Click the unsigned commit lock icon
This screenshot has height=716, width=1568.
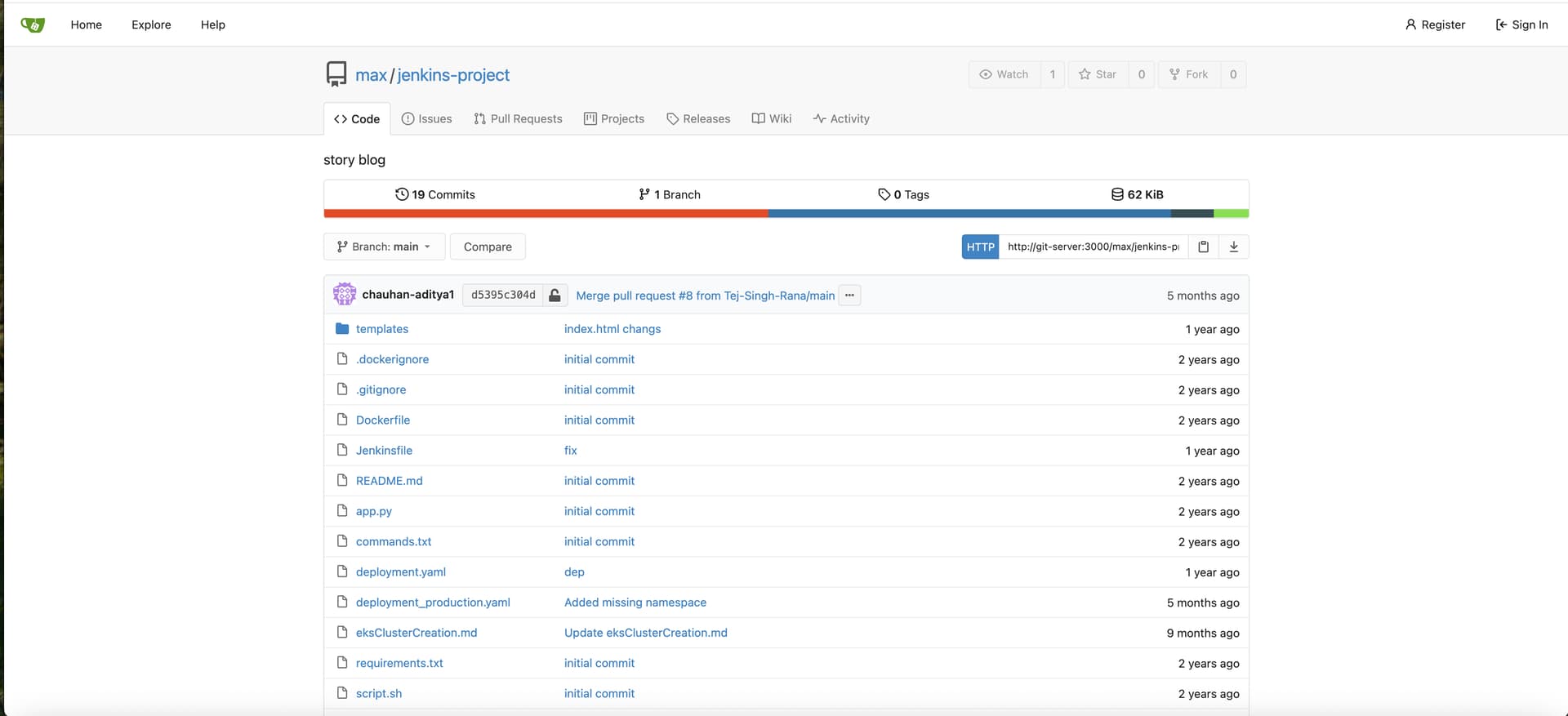click(x=555, y=296)
